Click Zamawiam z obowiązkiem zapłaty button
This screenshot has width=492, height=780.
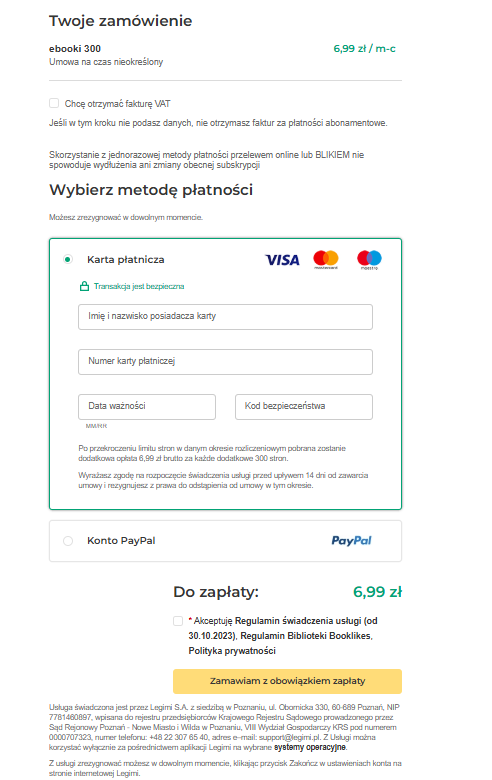click(x=288, y=681)
